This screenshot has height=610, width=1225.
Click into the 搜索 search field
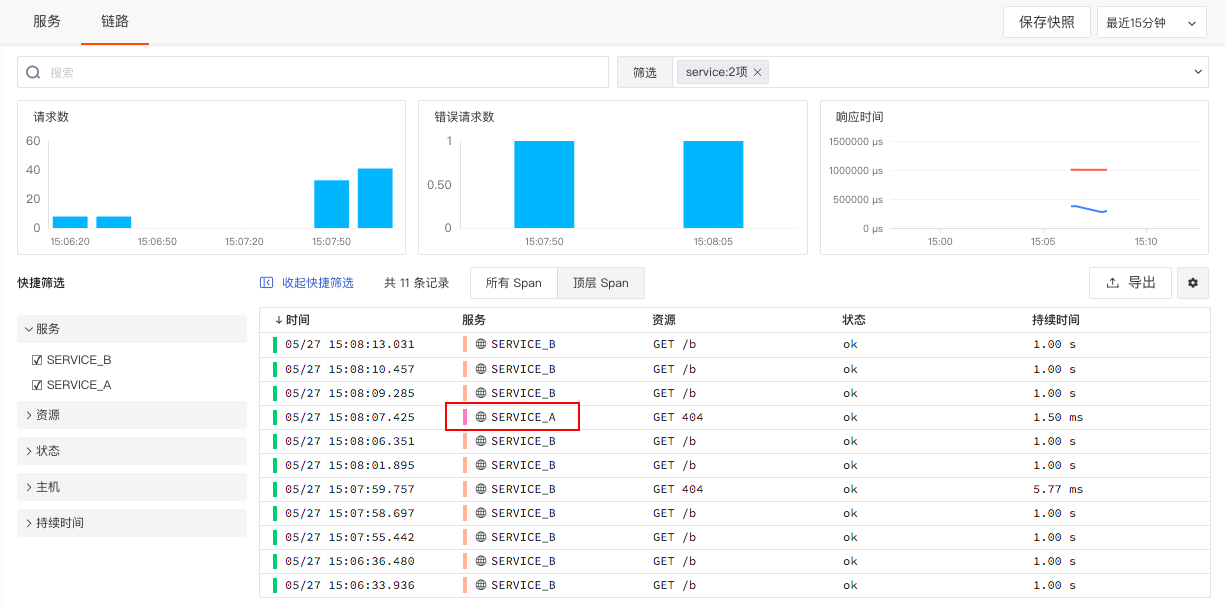tap(313, 72)
